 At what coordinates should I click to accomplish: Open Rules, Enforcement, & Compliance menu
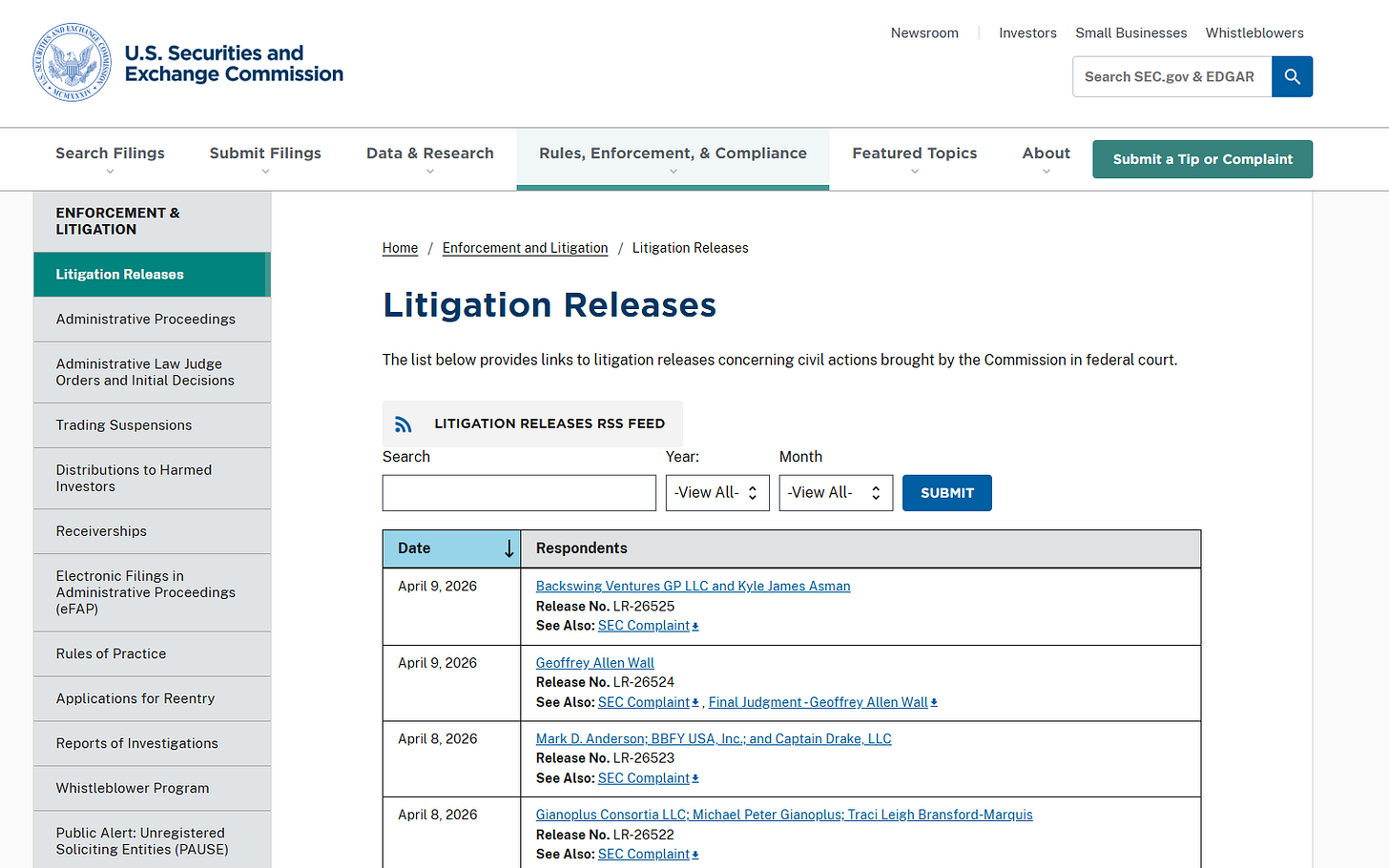pos(673,159)
